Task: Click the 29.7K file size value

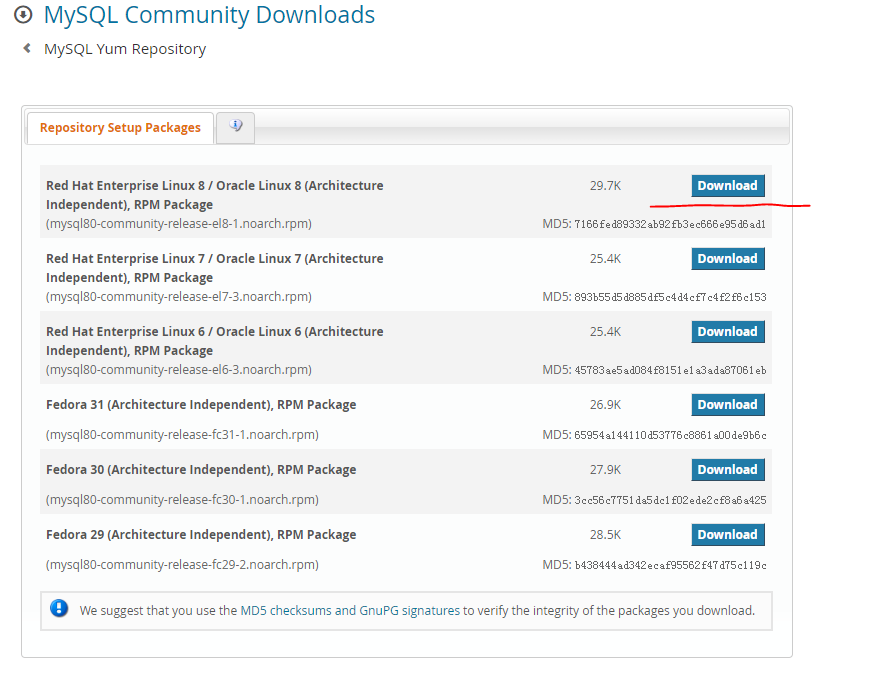Action: [605, 186]
